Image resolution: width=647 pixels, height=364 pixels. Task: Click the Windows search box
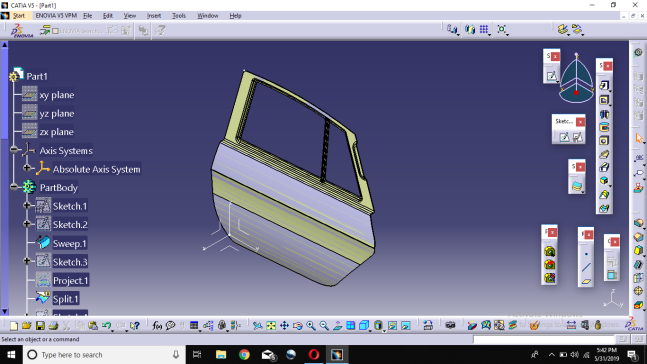point(103,355)
